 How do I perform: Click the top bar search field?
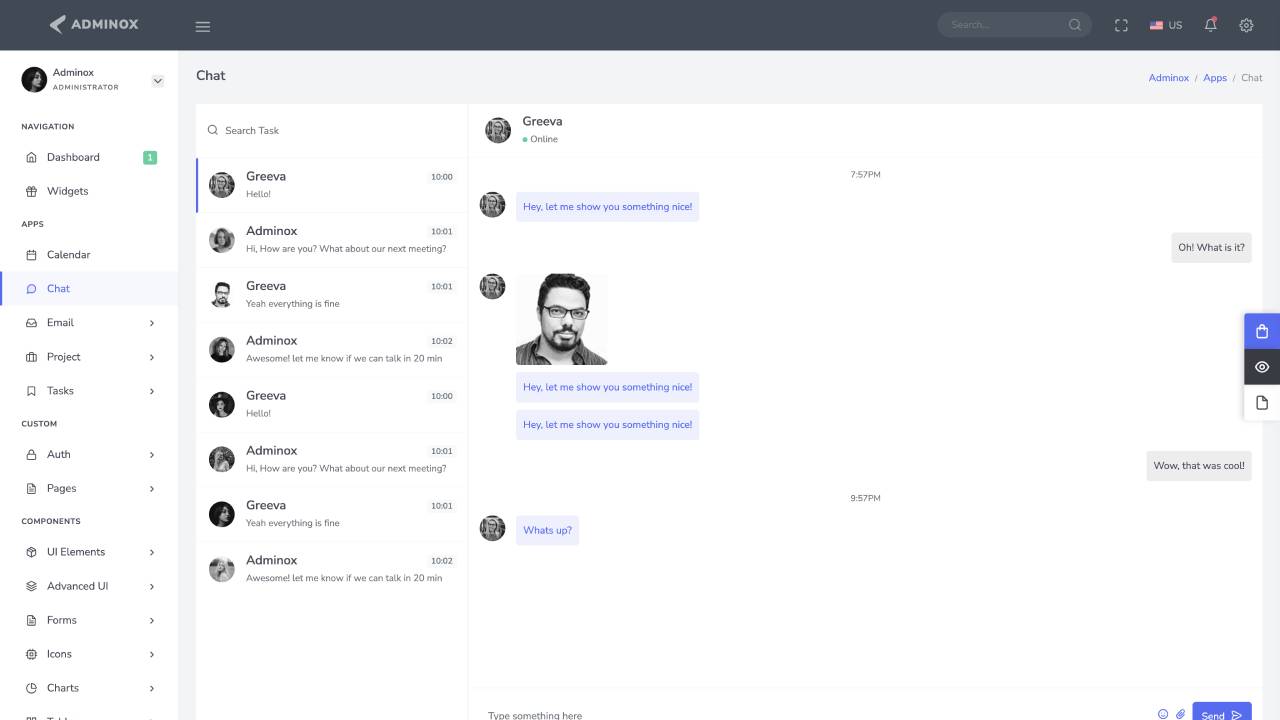pyautogui.click(x=1003, y=25)
